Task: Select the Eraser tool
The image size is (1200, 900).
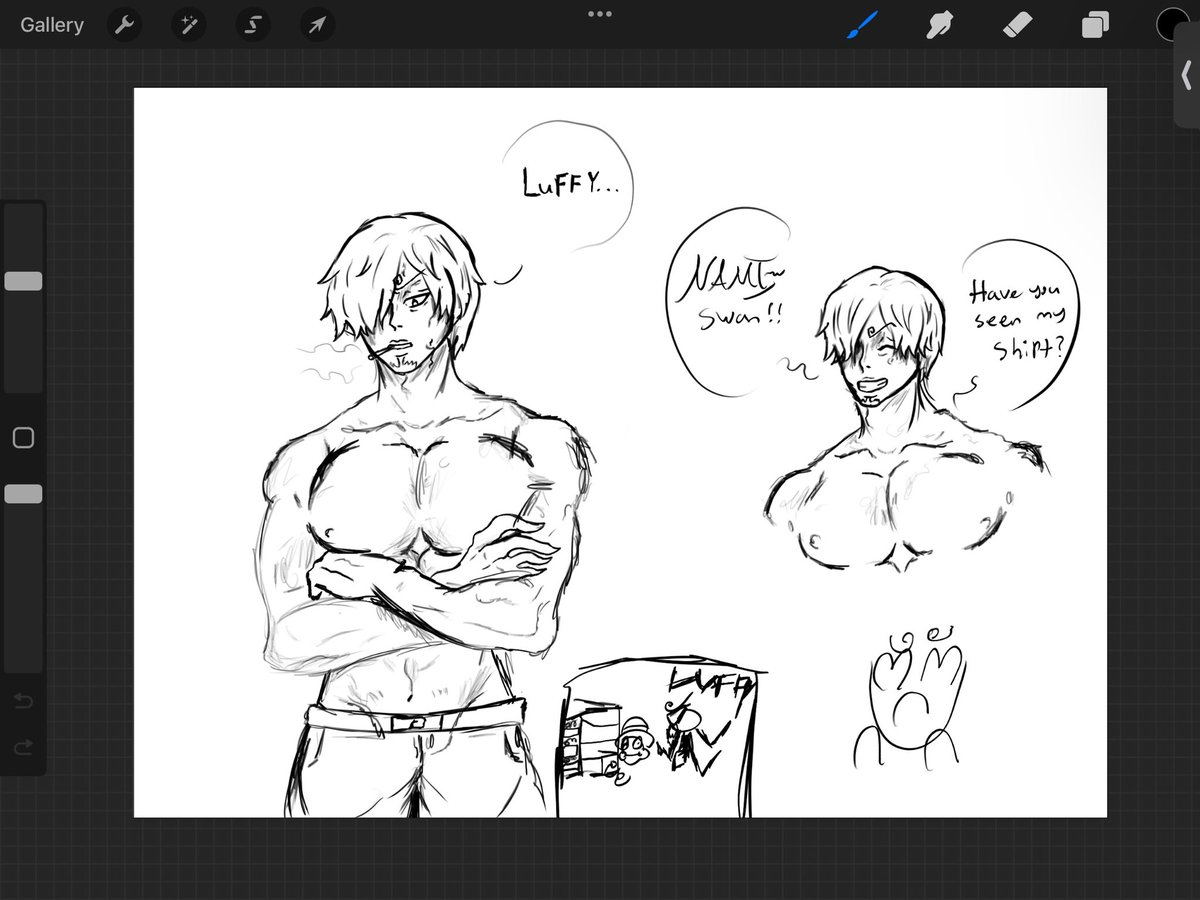Action: [x=1017, y=25]
